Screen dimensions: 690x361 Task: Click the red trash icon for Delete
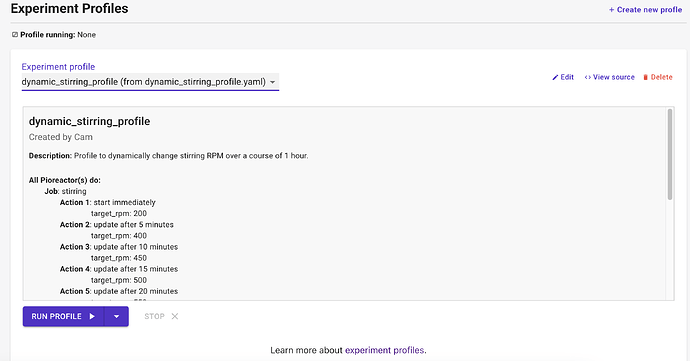pyautogui.click(x=646, y=77)
